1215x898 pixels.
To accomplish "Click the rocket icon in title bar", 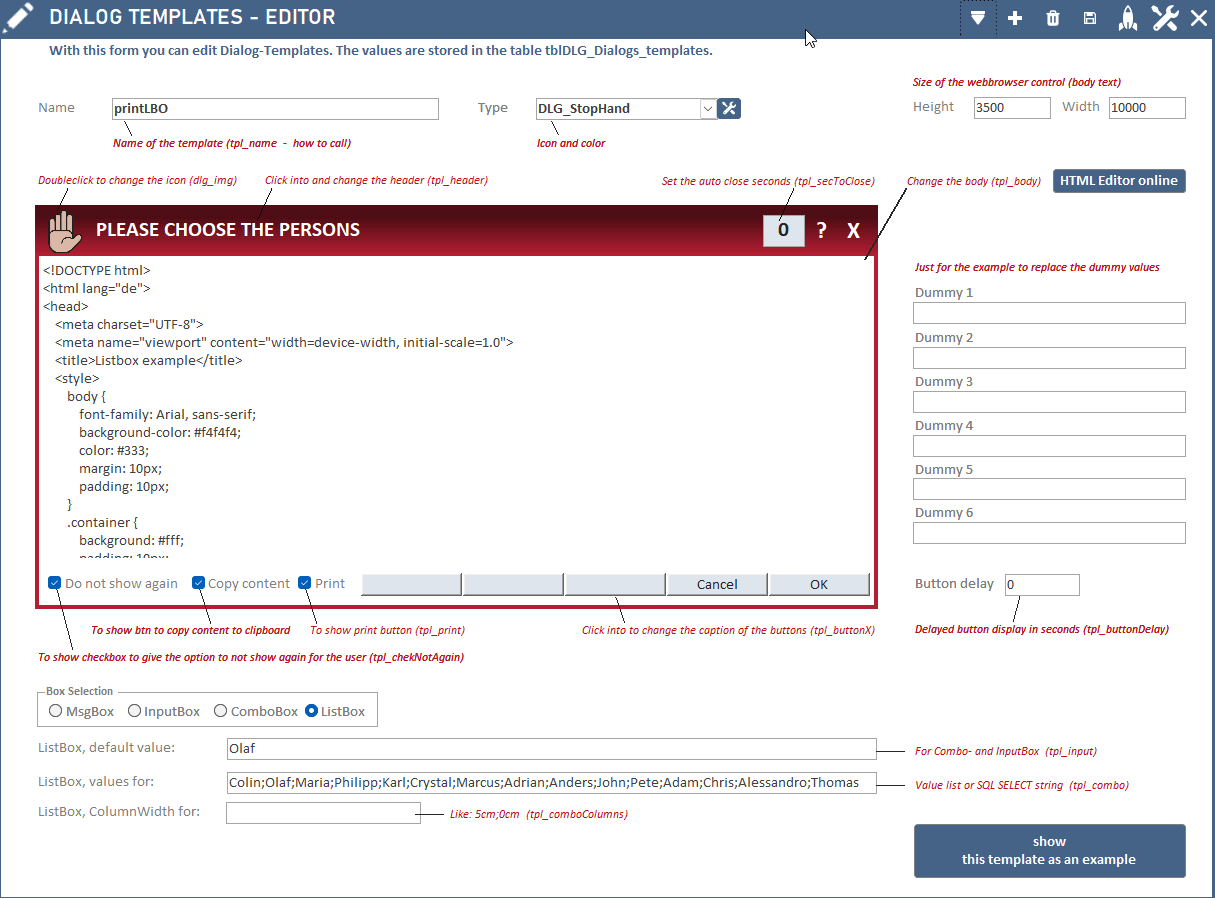I will click(1127, 18).
